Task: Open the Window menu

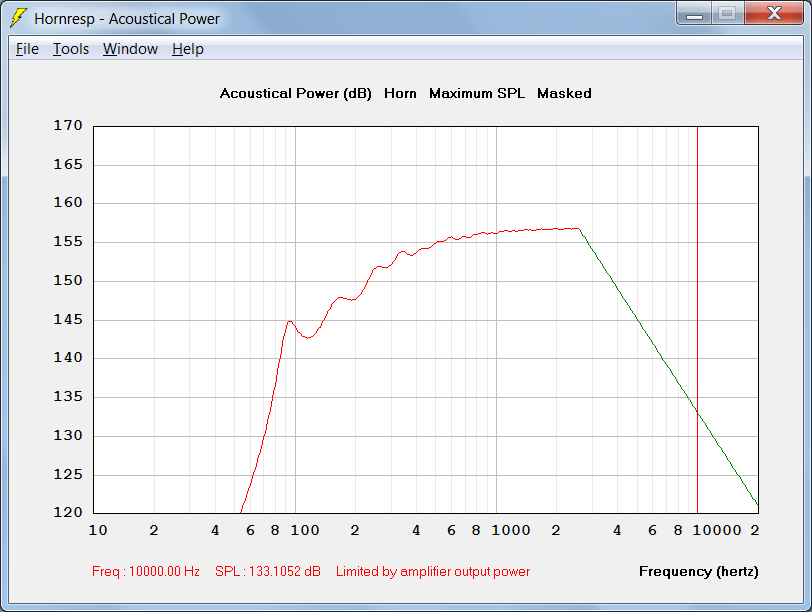Action: tap(130, 49)
